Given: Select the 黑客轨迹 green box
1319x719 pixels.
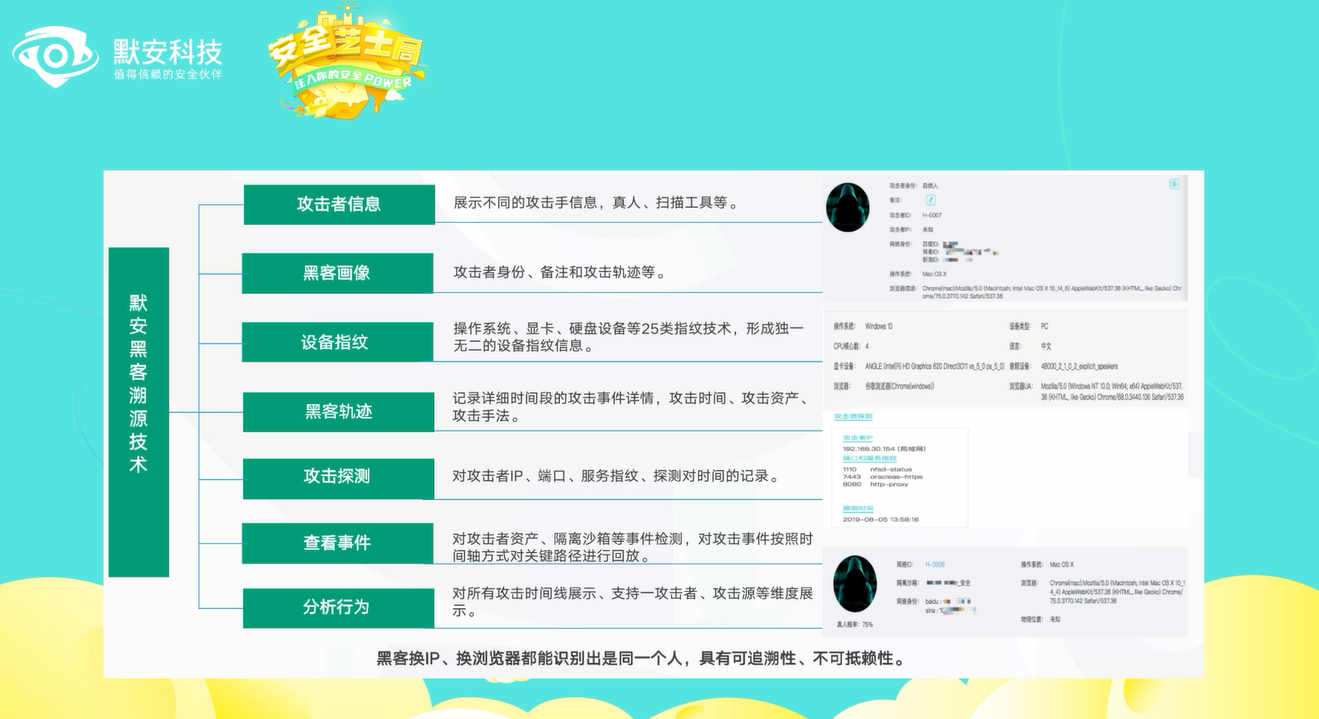Looking at the screenshot, I should coord(338,411).
